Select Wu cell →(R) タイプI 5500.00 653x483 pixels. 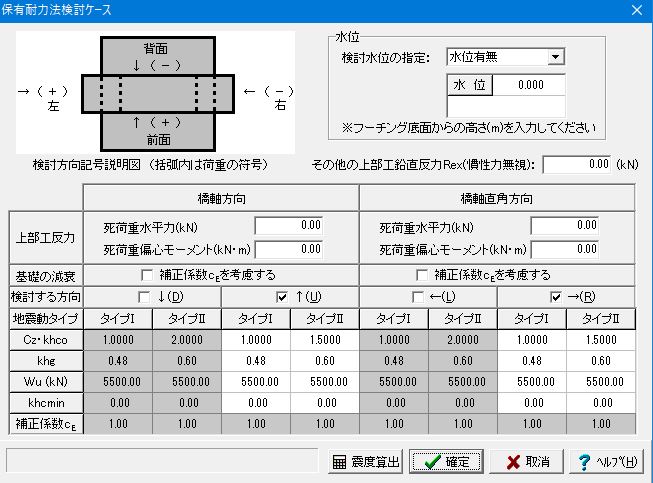(532, 382)
